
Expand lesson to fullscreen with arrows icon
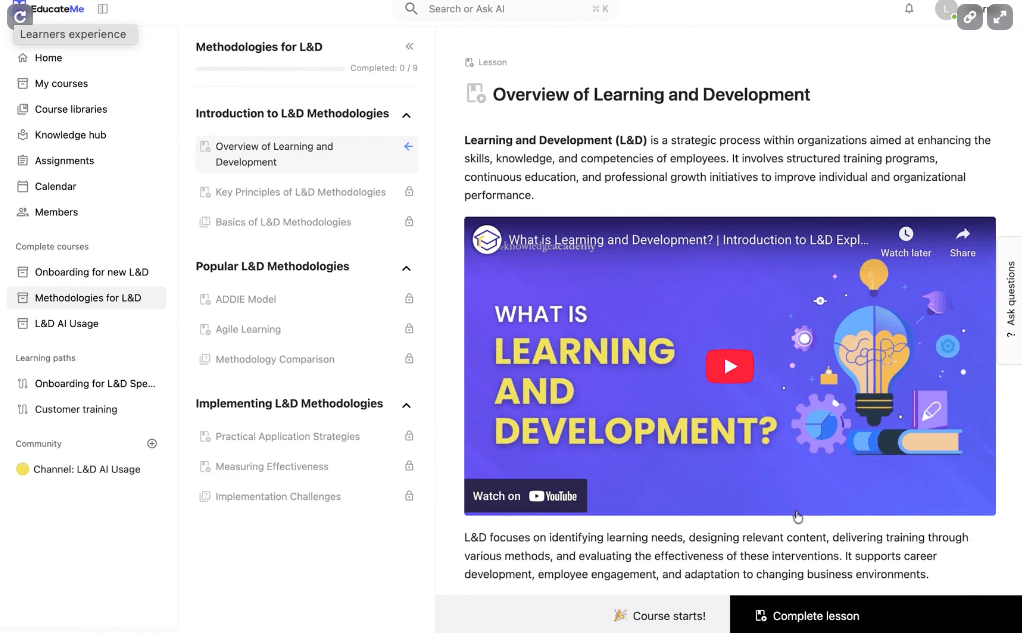(x=1000, y=17)
